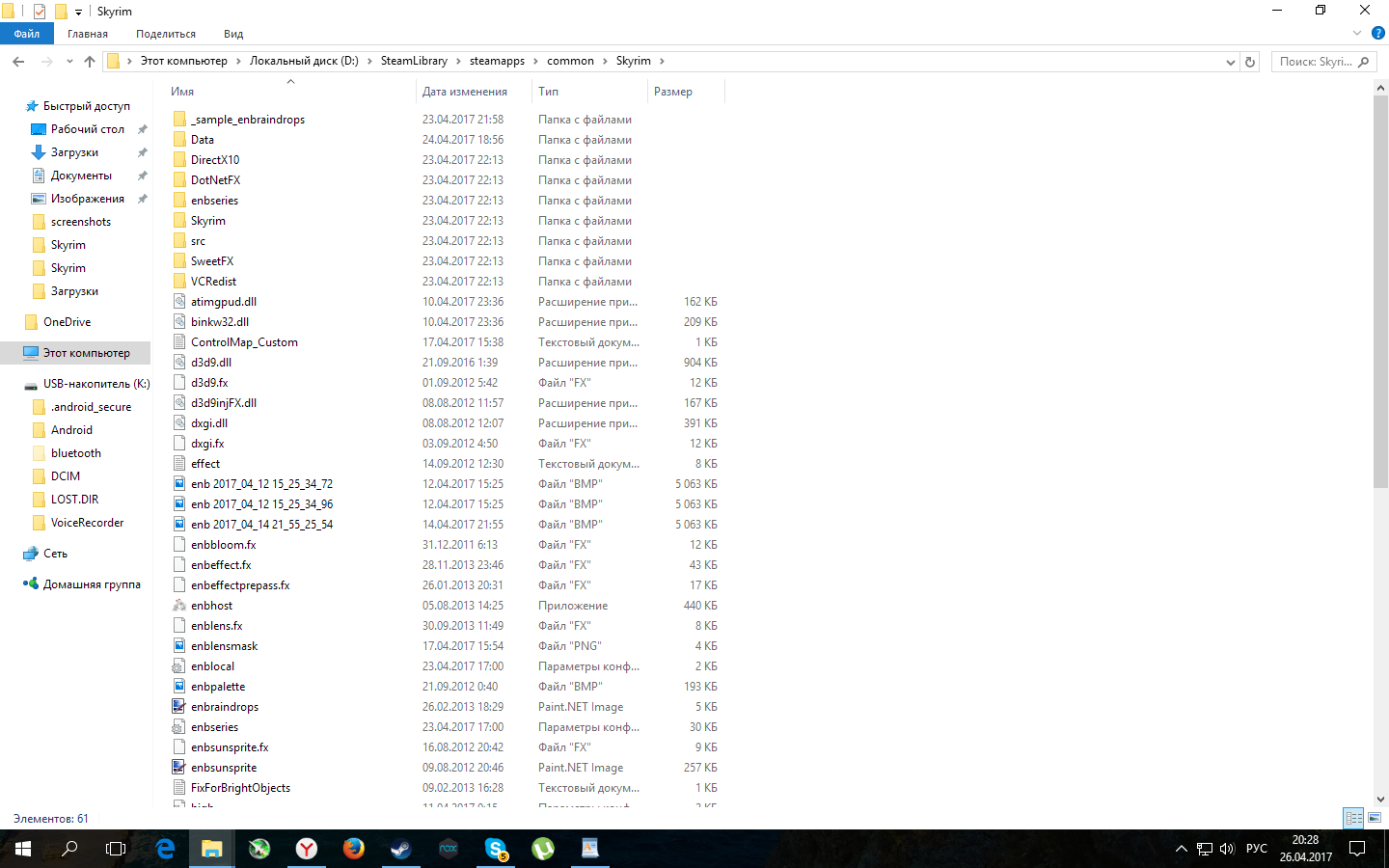The width and height of the screenshot is (1389, 868).
Task: Open the Action Center notifications icon
Action: 1357,849
